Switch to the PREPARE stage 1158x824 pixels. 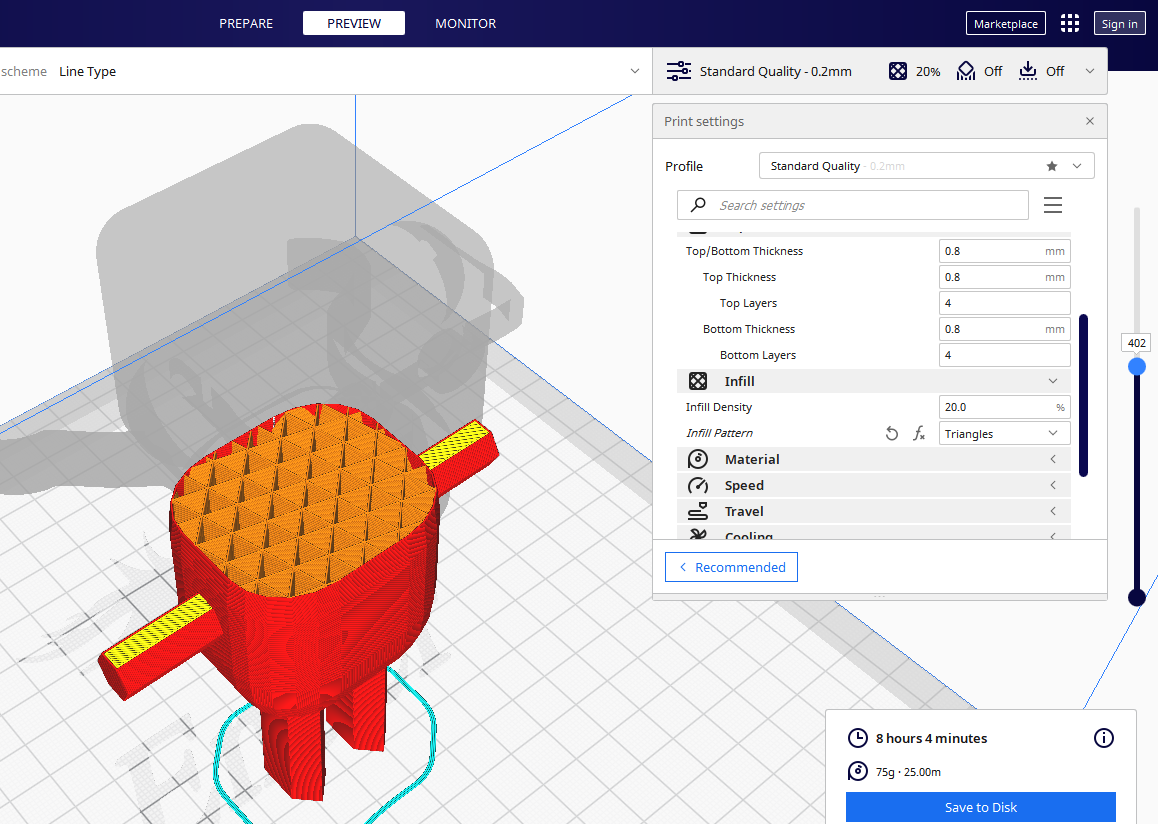click(x=246, y=24)
